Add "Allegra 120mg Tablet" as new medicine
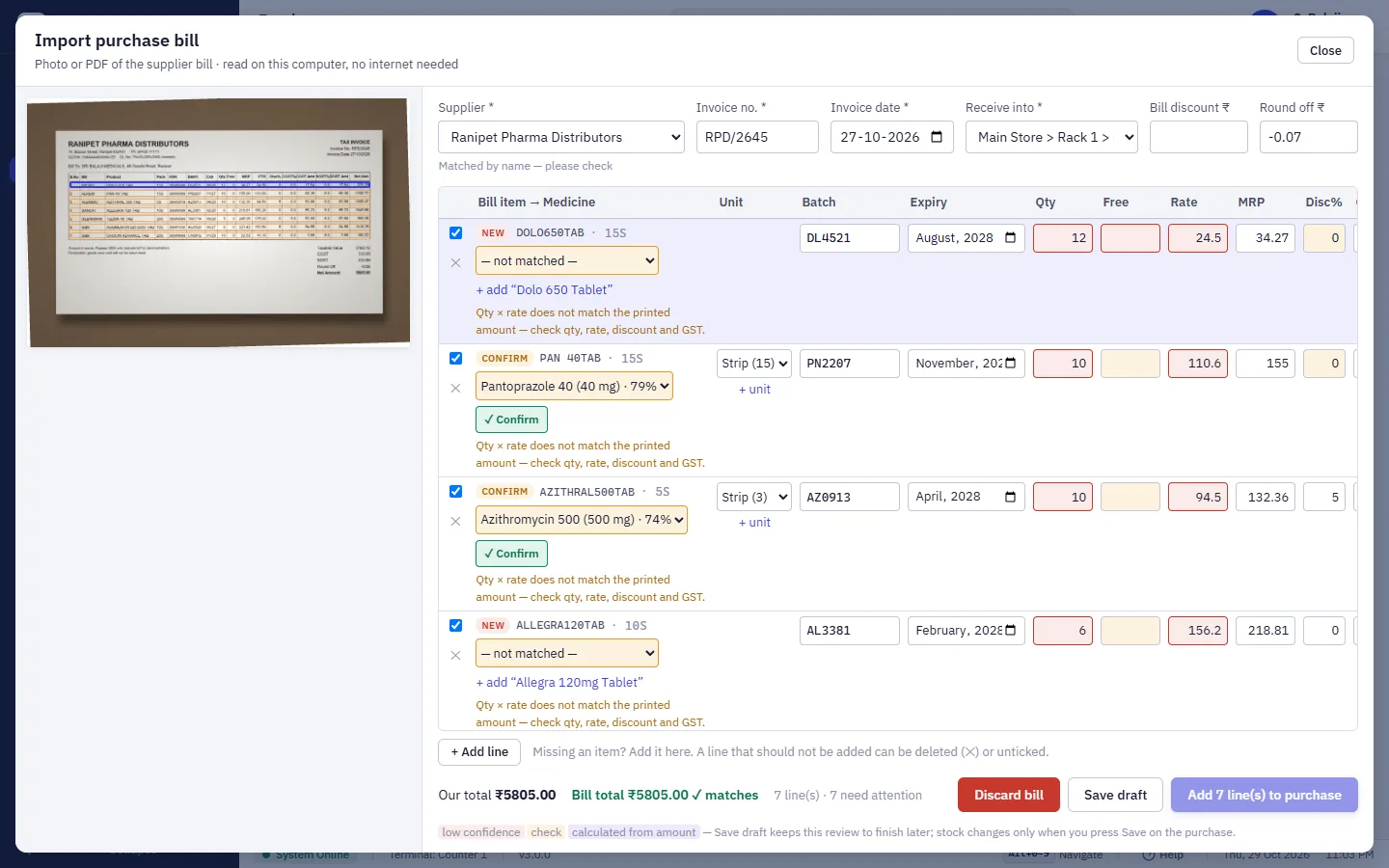1389x868 pixels. click(559, 683)
